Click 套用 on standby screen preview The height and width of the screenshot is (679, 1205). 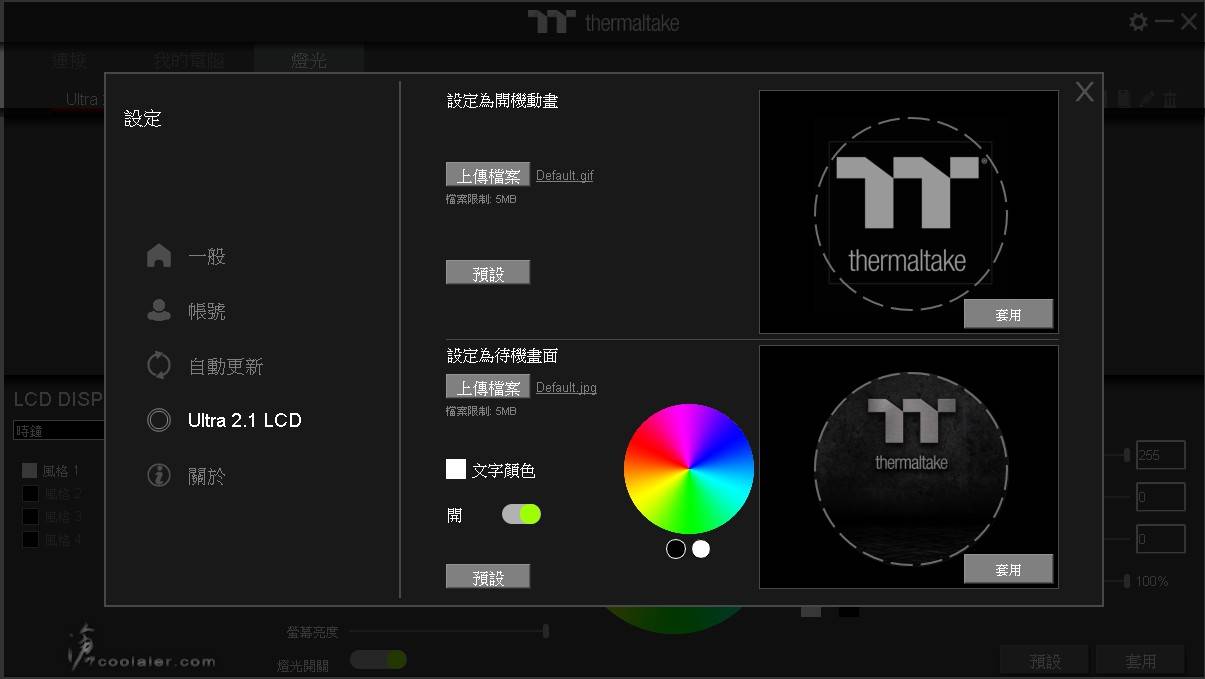(1008, 569)
